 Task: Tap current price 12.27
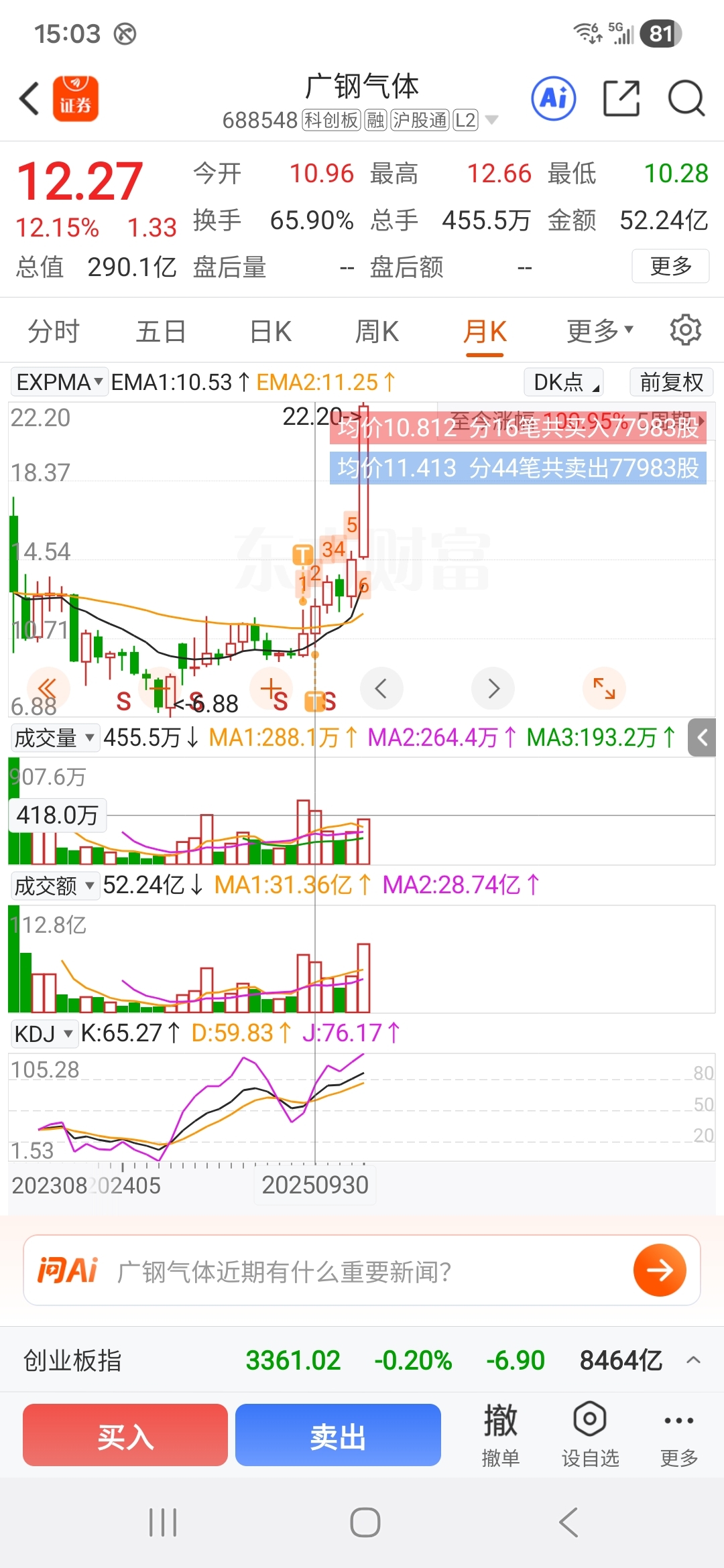click(x=80, y=181)
